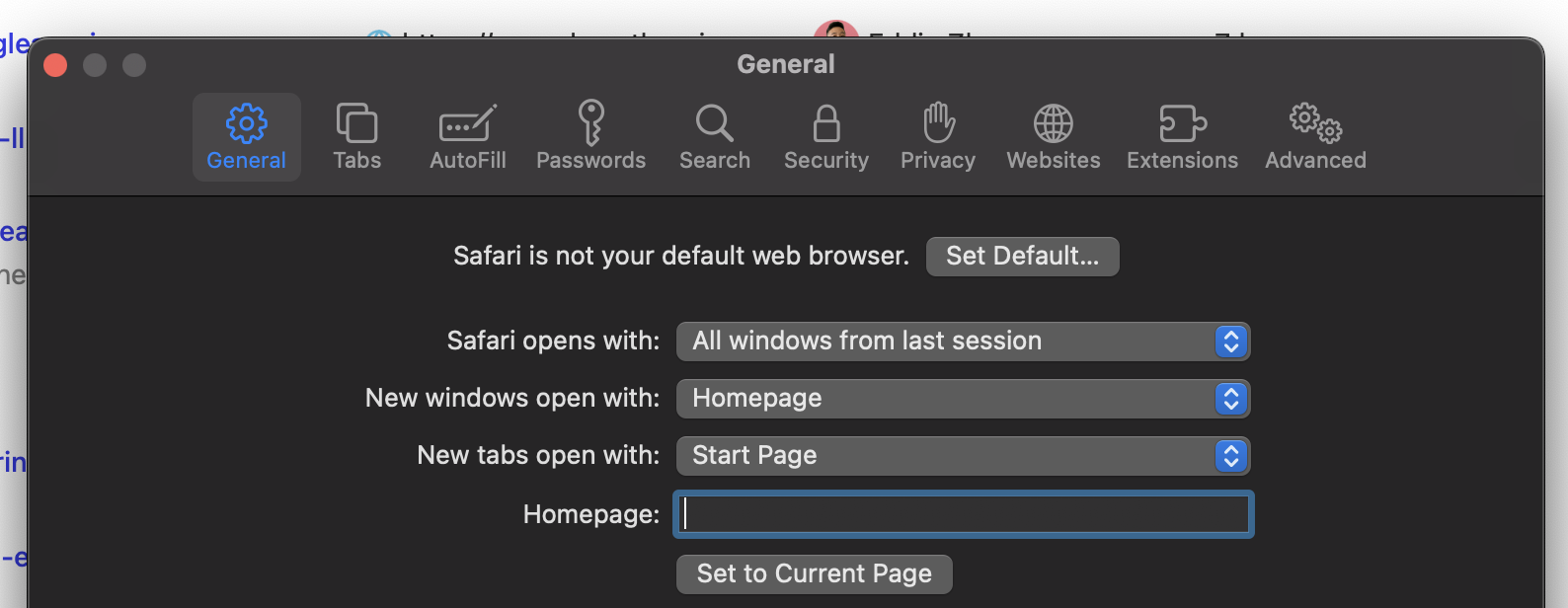Open the Websites preferences pane
This screenshot has height=608, width=1568.
point(1053,136)
